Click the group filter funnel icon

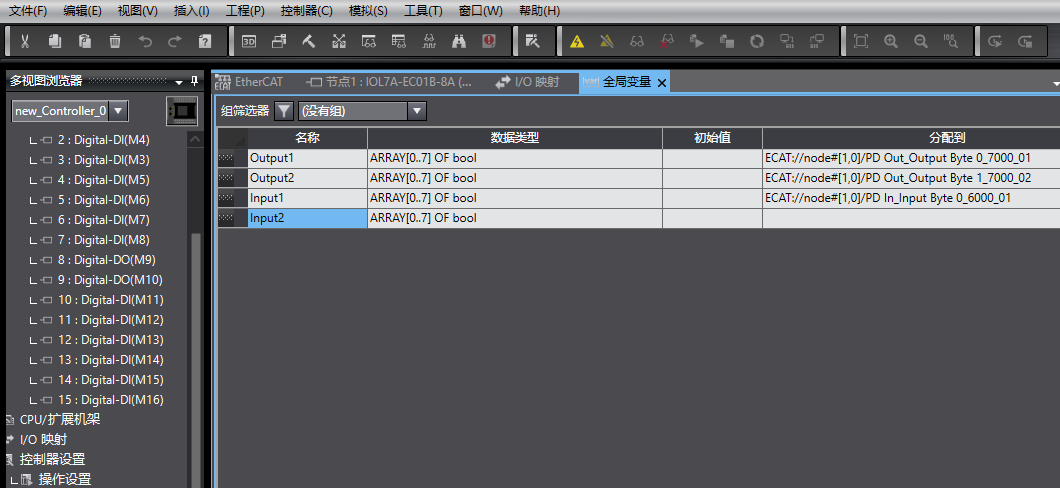[284, 111]
